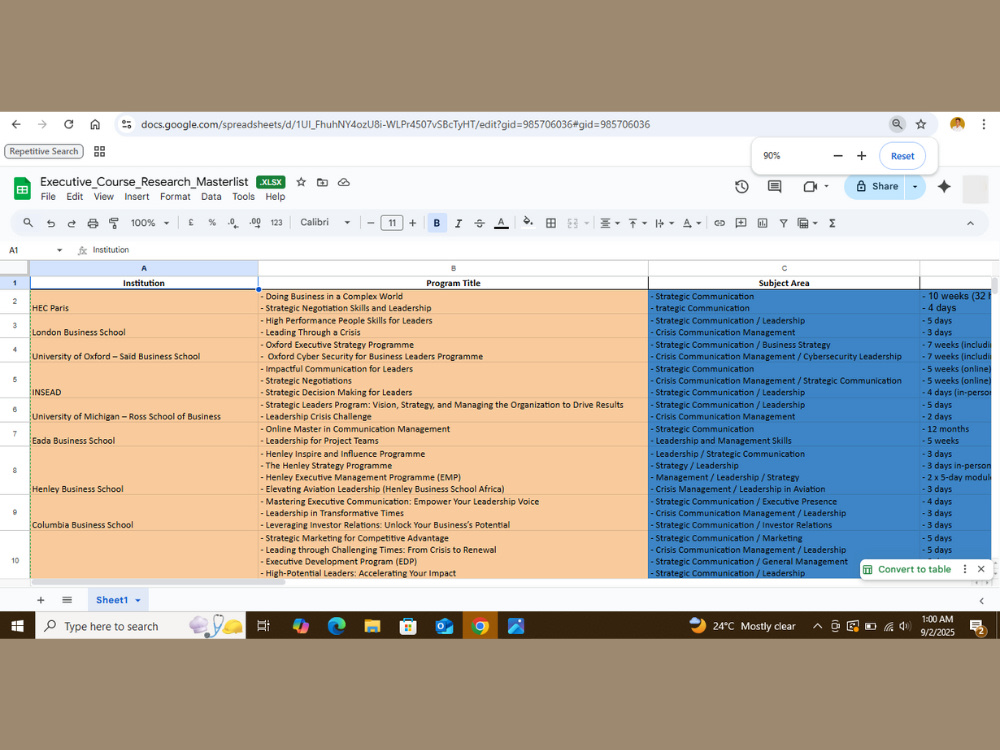Undo the last action

coord(50,223)
